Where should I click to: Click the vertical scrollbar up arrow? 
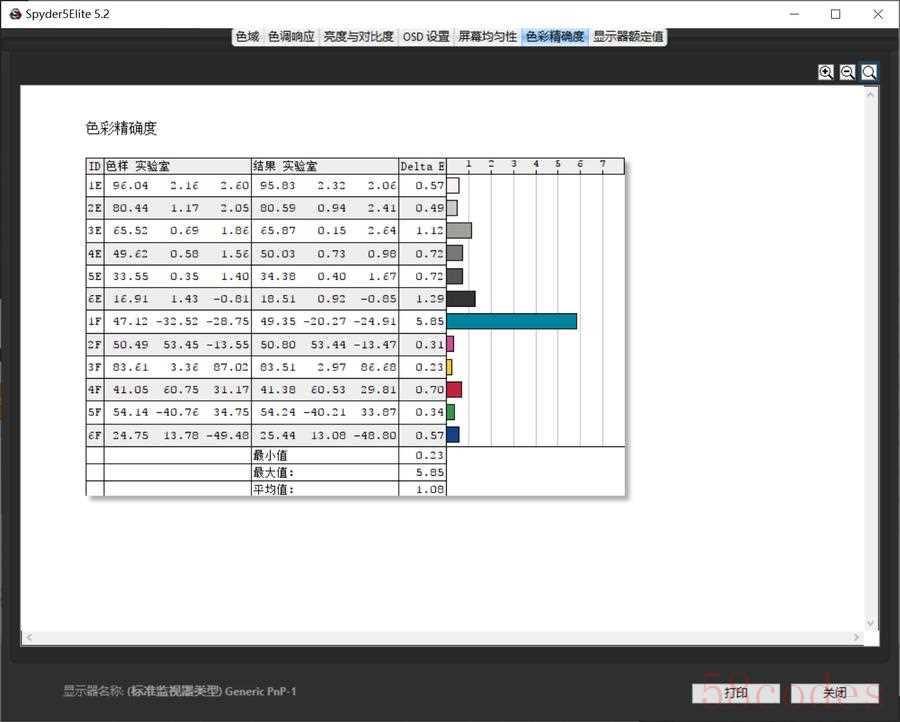871,92
